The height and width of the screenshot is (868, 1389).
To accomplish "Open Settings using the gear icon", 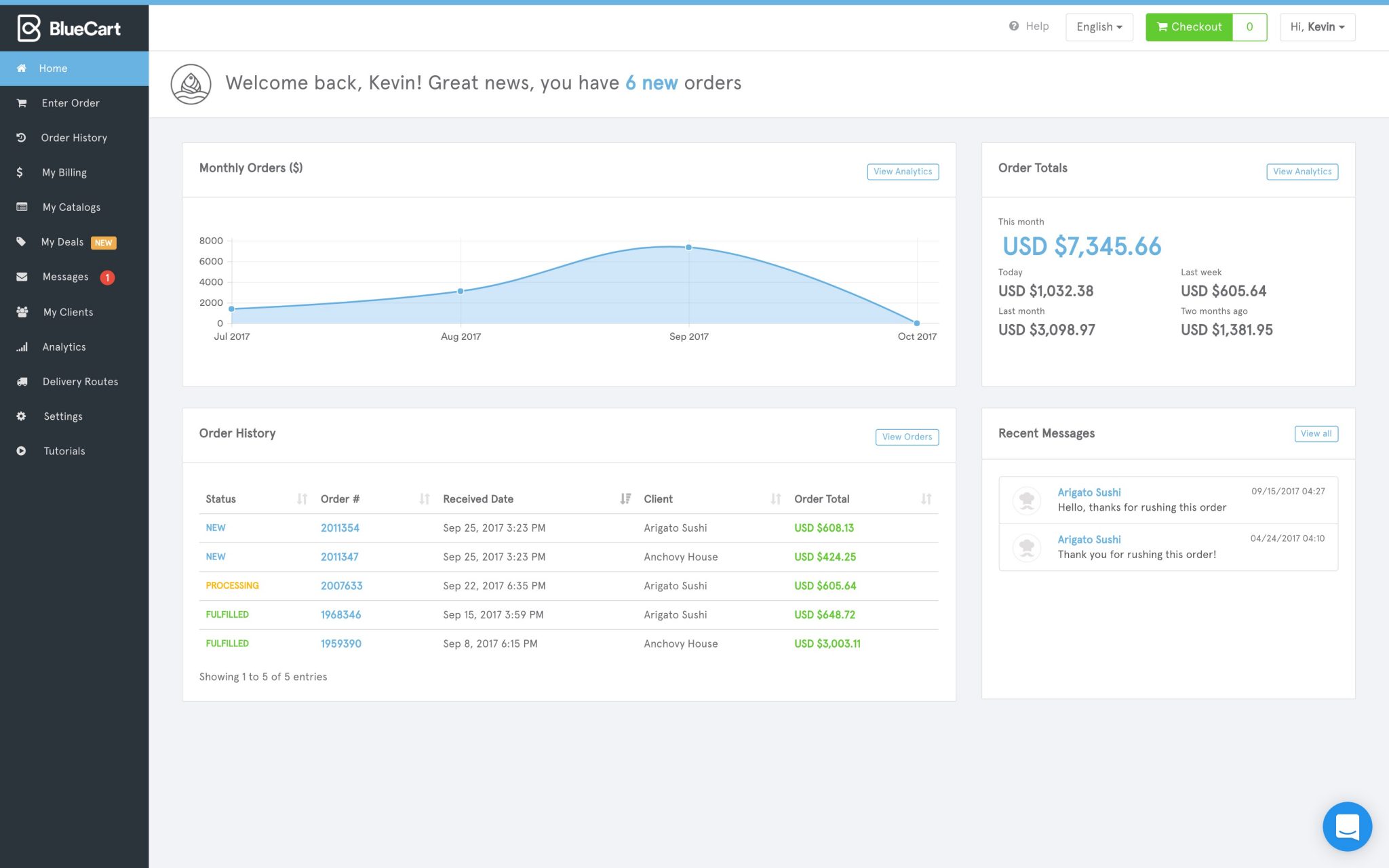I will point(21,416).
